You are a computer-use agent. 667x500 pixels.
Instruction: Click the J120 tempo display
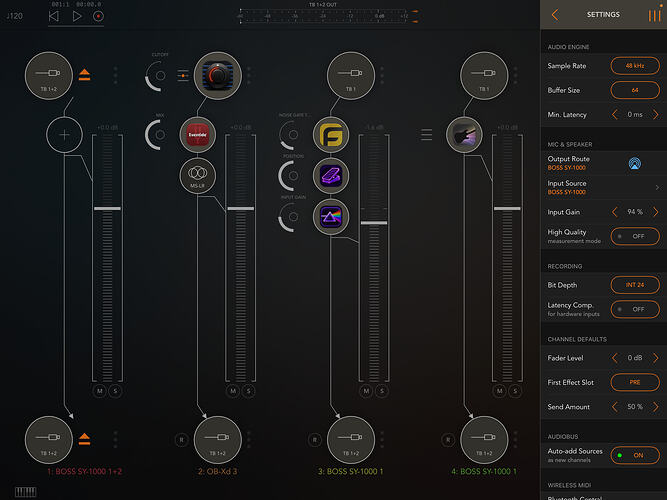pos(14,16)
